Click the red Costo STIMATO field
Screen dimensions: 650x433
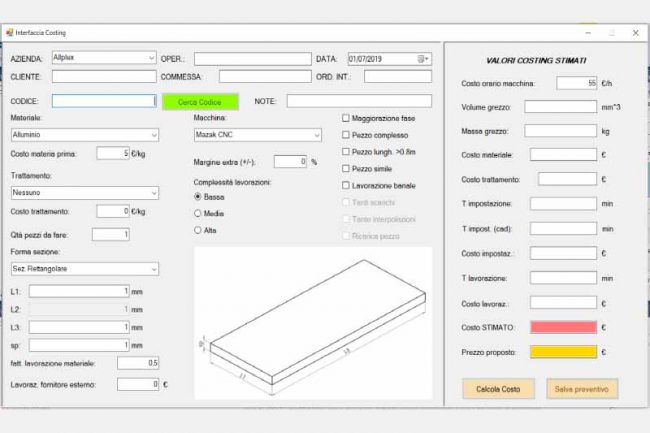pos(563,327)
